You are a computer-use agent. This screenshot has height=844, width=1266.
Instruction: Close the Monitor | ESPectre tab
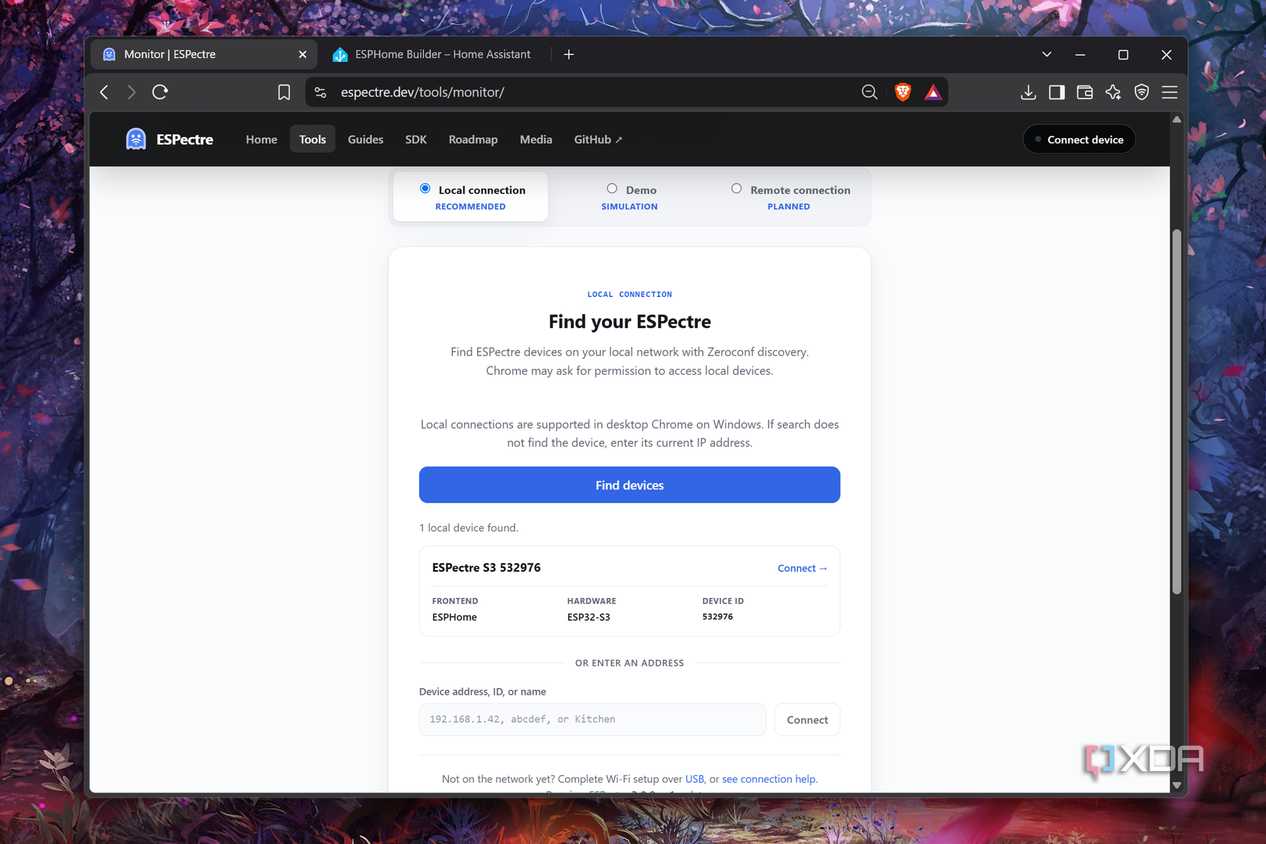tap(303, 55)
